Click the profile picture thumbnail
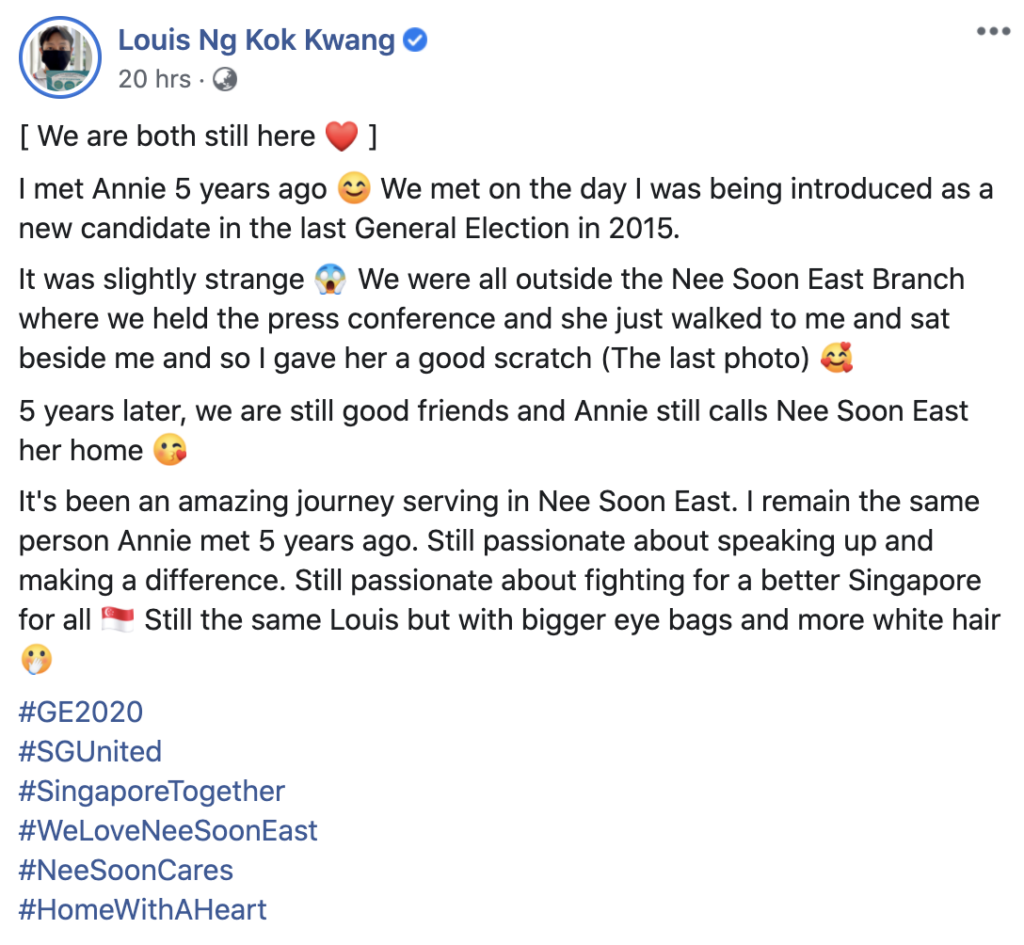The width and height of the screenshot is (1024, 945). [59, 57]
